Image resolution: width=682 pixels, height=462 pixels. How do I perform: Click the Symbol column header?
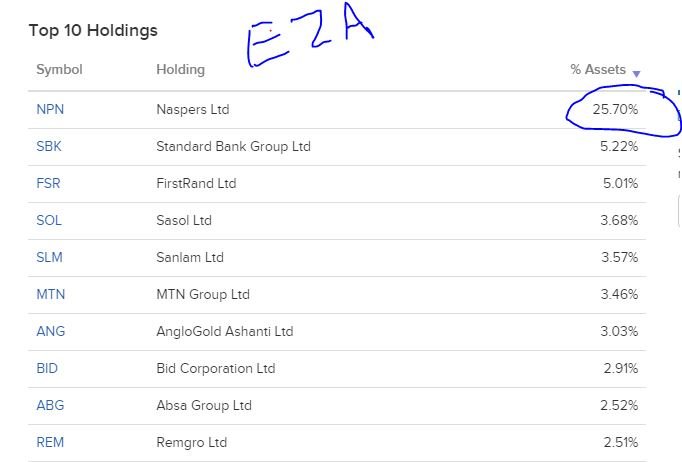[x=59, y=70]
